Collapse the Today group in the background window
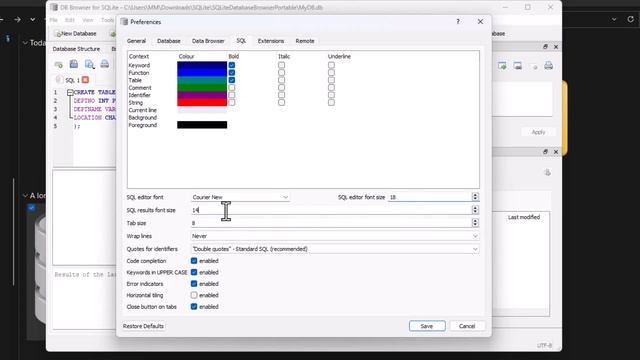This screenshot has height=360, width=640. coord(25,43)
